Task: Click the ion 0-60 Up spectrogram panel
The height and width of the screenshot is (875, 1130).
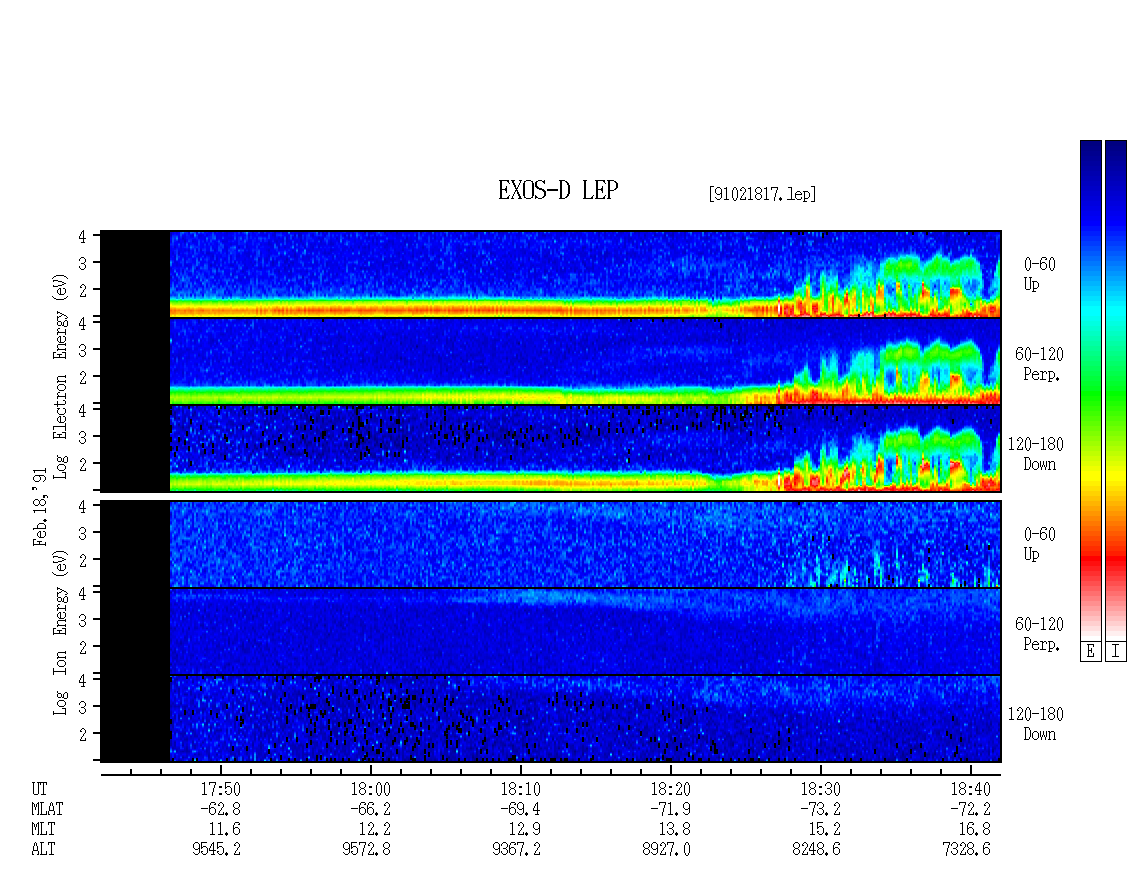Action: point(551,544)
